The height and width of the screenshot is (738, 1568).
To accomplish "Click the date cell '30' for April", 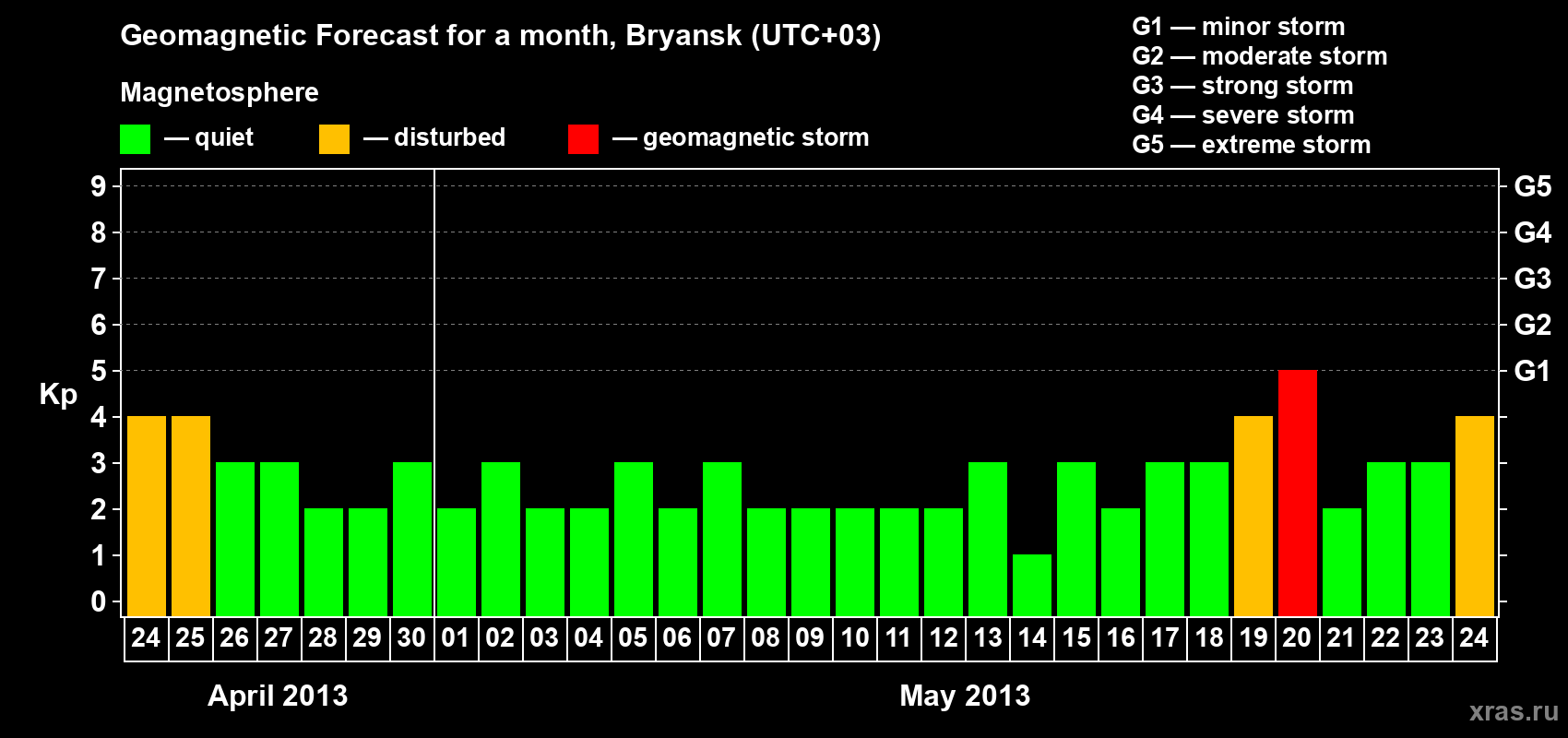I will click(x=412, y=638).
